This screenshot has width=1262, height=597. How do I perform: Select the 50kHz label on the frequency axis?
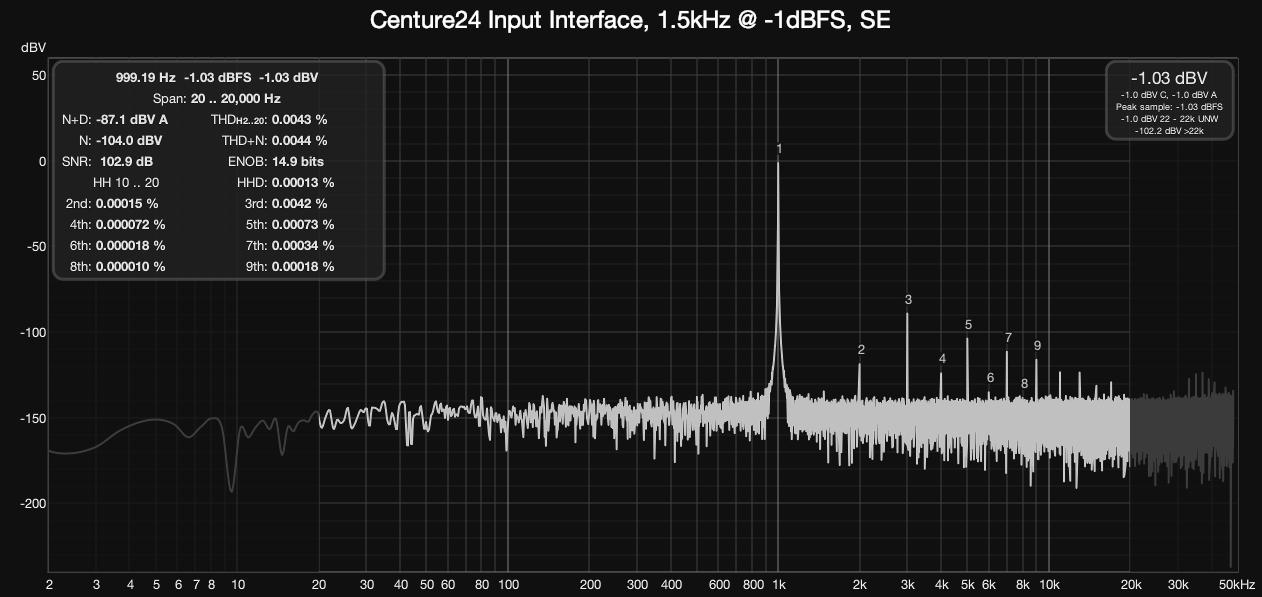click(x=1236, y=585)
